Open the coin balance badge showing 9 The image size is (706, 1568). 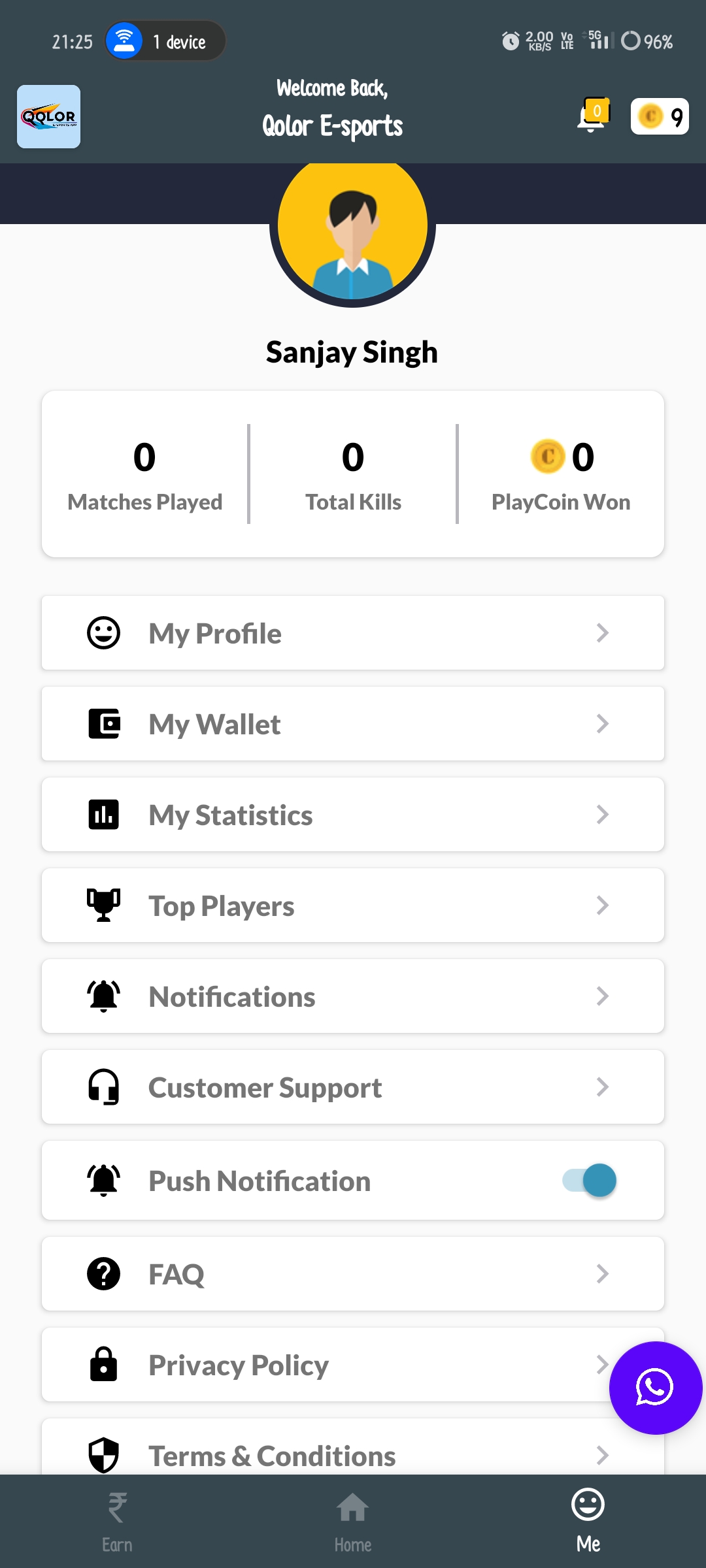point(660,116)
